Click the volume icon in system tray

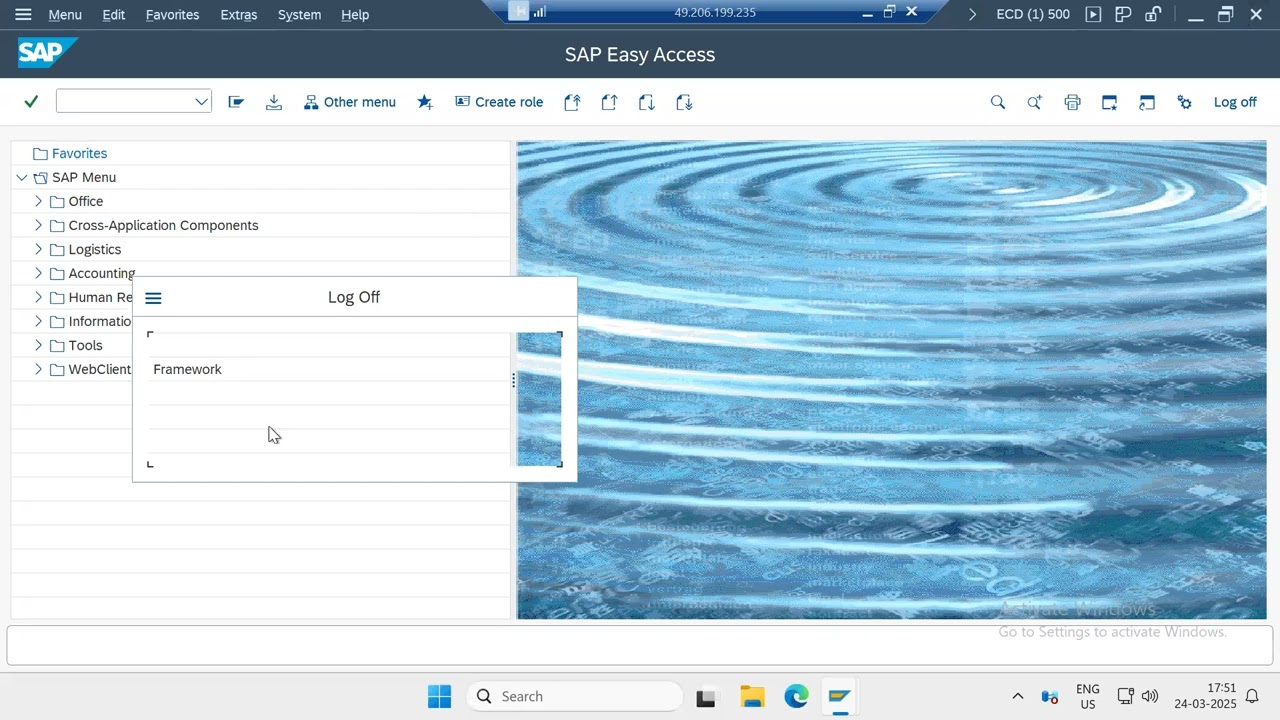1150,696
